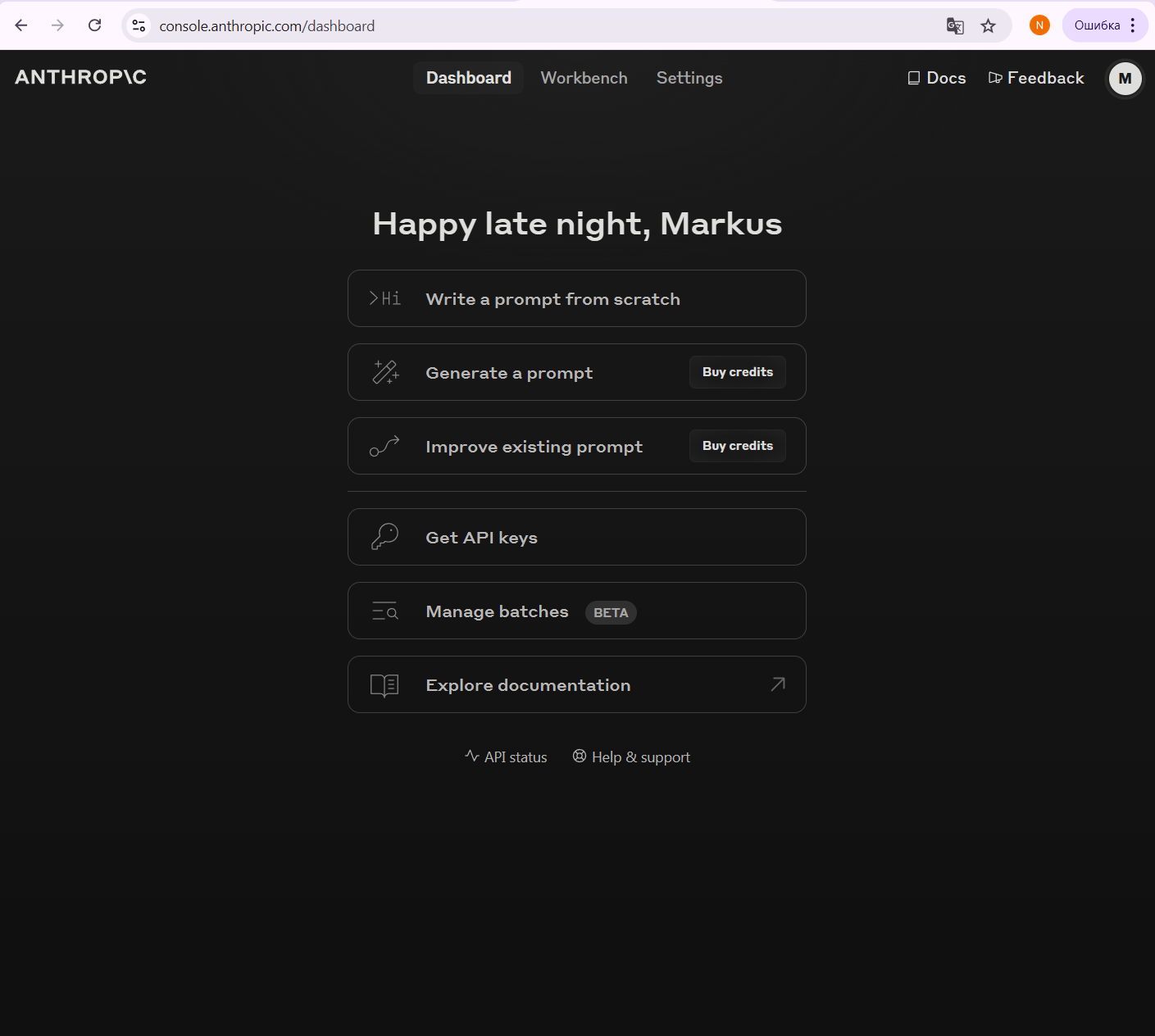
Task: Open Chrome's three-dot menu
Action: coord(1133,25)
